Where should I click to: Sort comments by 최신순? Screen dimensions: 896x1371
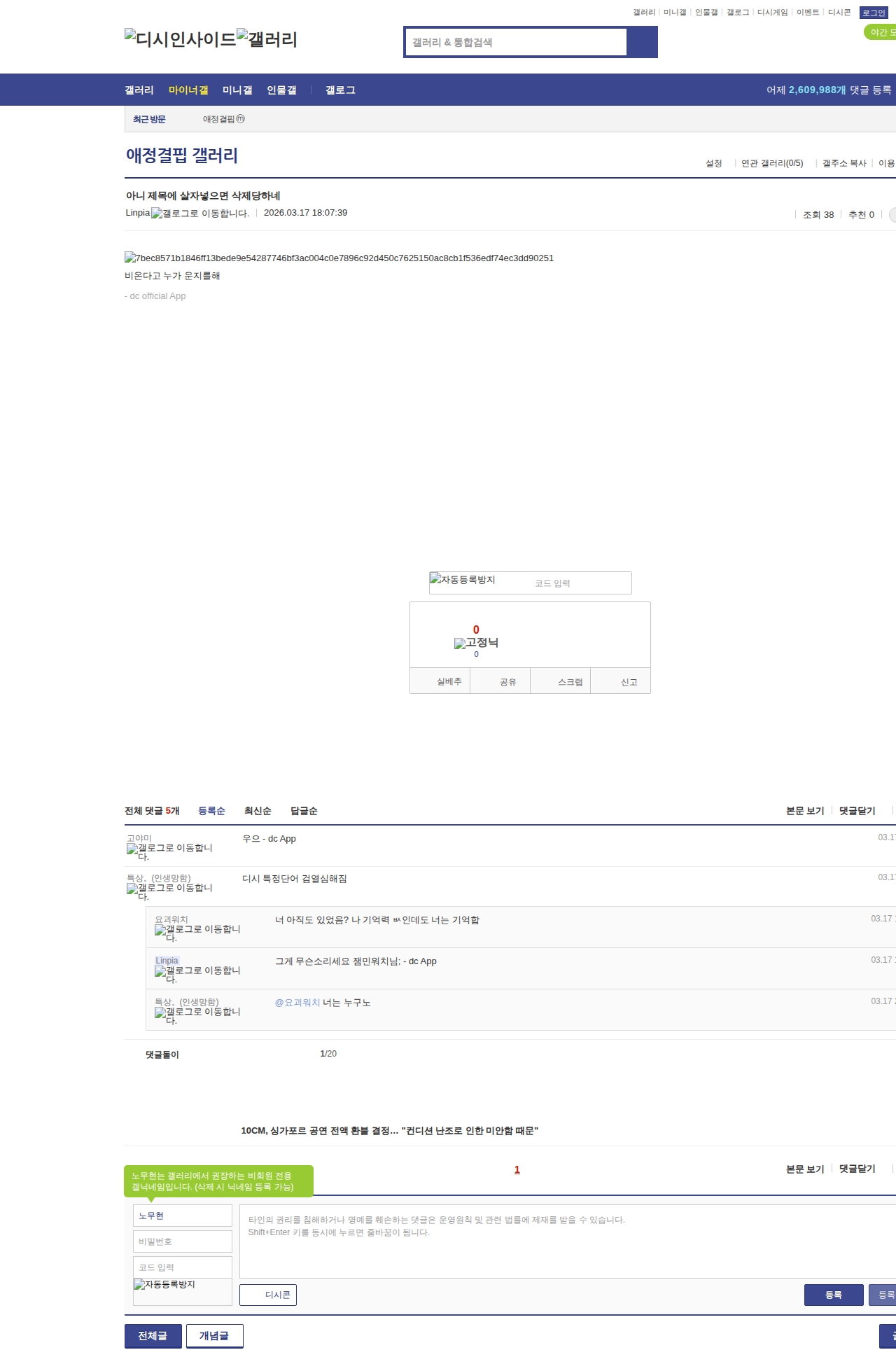(x=258, y=811)
